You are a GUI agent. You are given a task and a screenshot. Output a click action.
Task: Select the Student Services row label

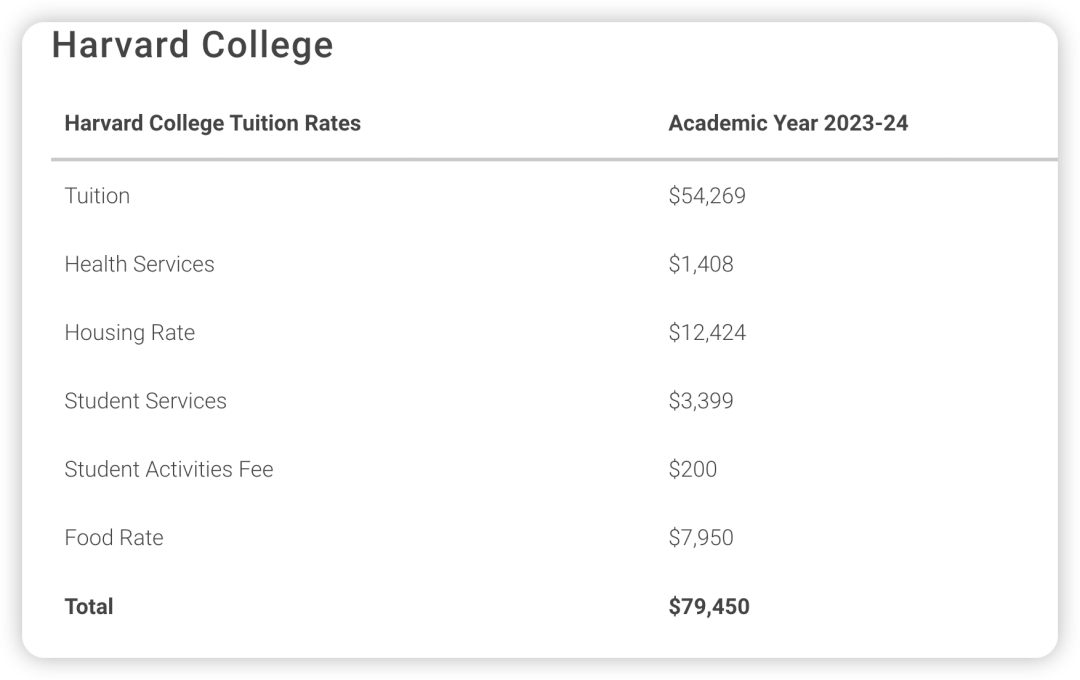pos(145,401)
